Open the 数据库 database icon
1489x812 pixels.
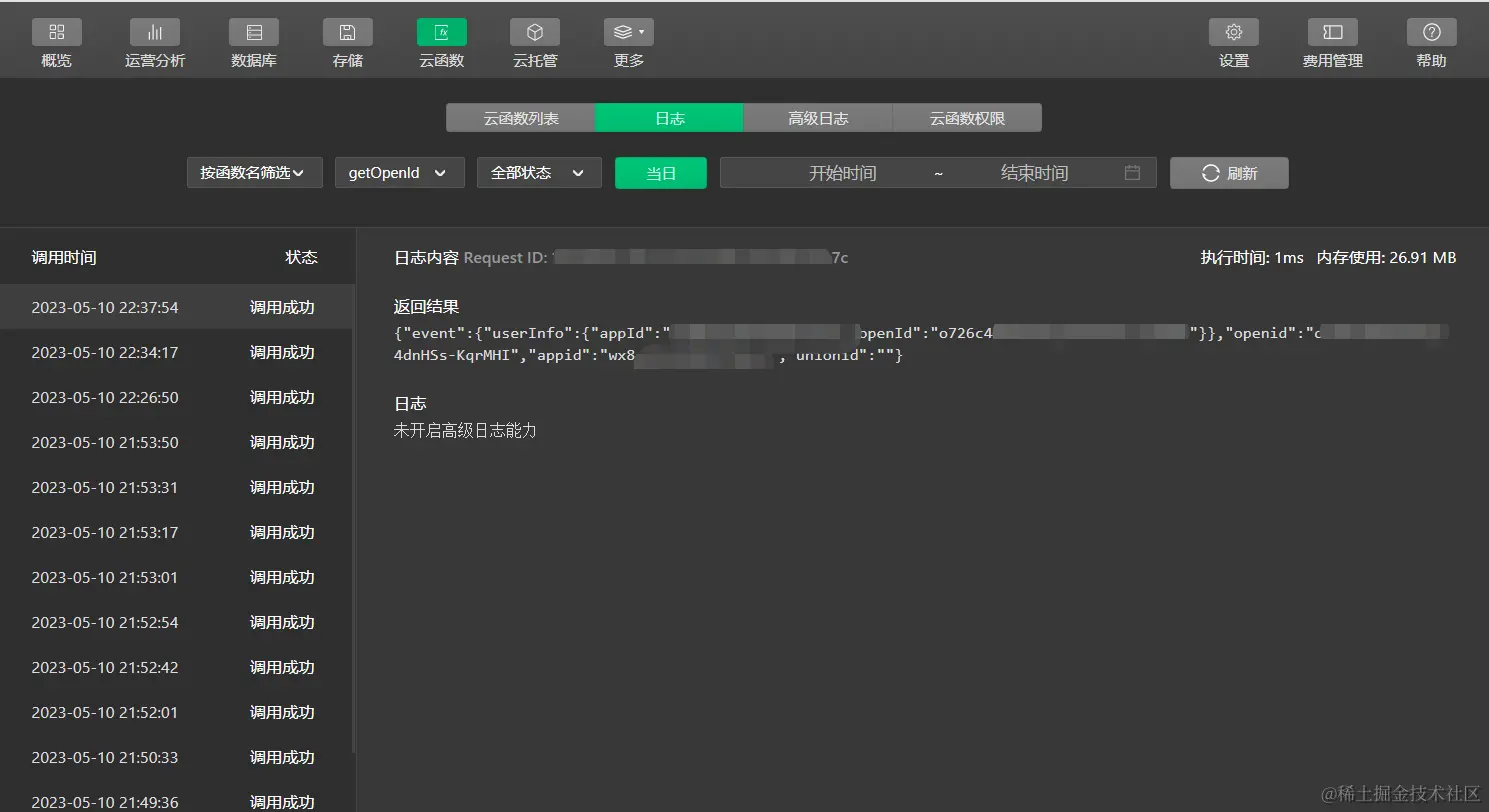point(254,32)
